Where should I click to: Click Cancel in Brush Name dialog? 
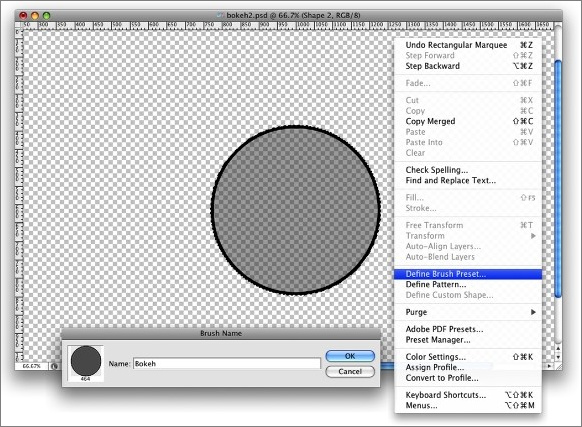click(350, 371)
